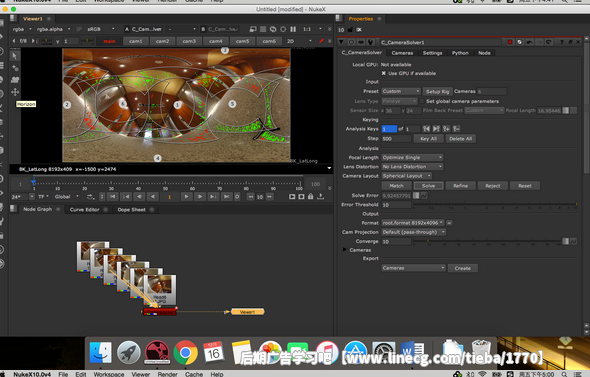Open the Camera Layout Spherical Layout dropdown

[407, 176]
